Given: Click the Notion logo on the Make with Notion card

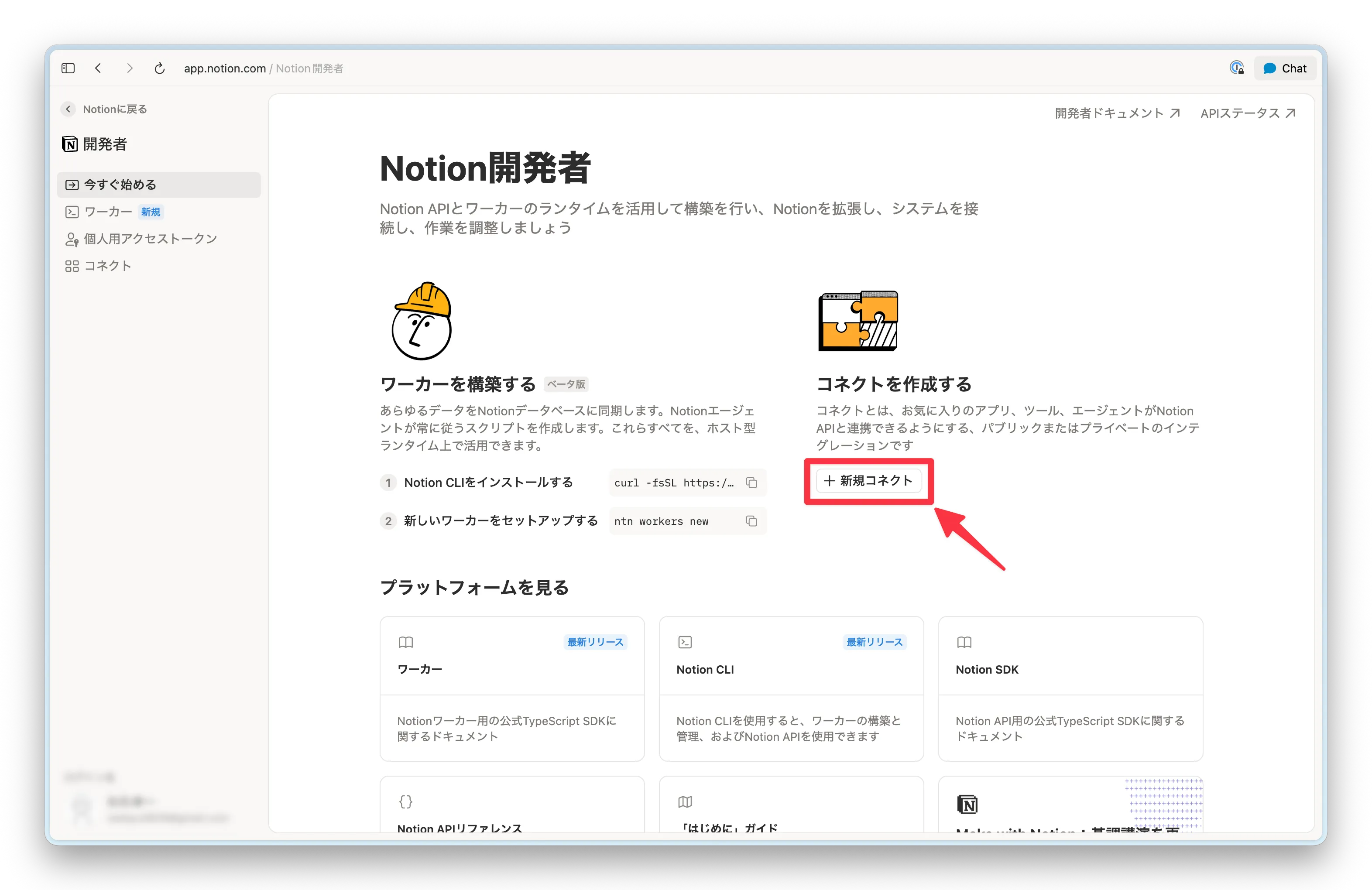Looking at the screenshot, I should coord(967,804).
